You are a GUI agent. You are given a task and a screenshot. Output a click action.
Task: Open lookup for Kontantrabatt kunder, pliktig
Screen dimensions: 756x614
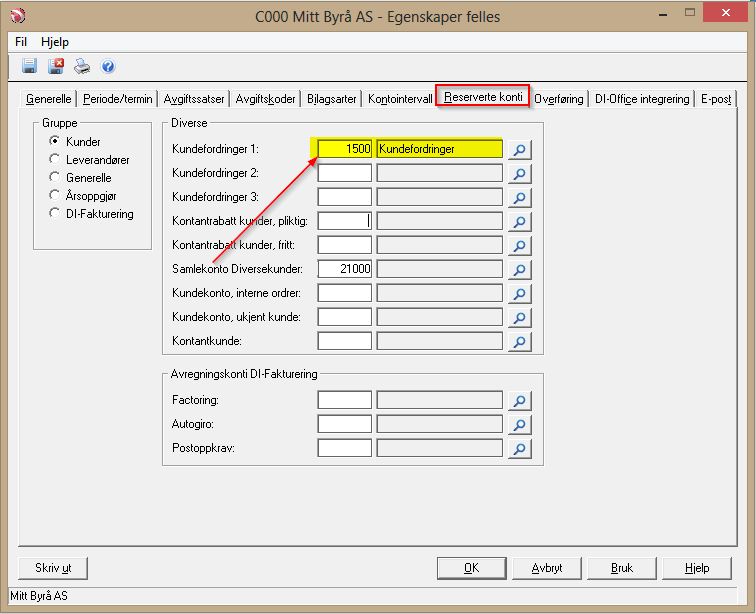coord(520,221)
